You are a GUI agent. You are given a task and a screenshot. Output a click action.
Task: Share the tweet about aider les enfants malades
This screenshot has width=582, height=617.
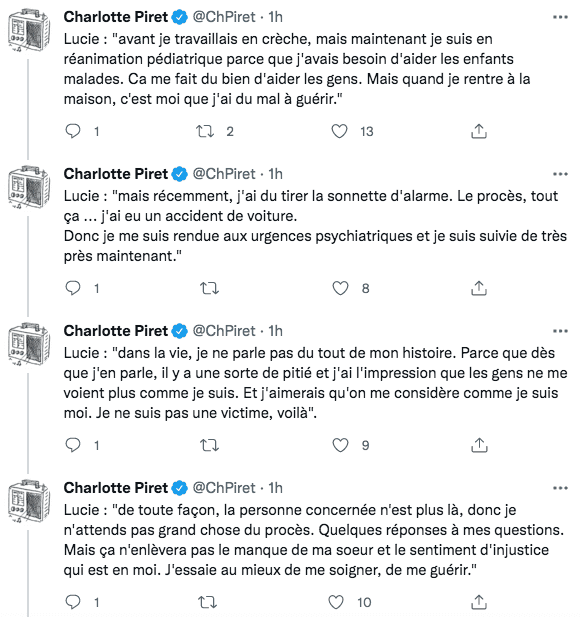[x=479, y=131]
